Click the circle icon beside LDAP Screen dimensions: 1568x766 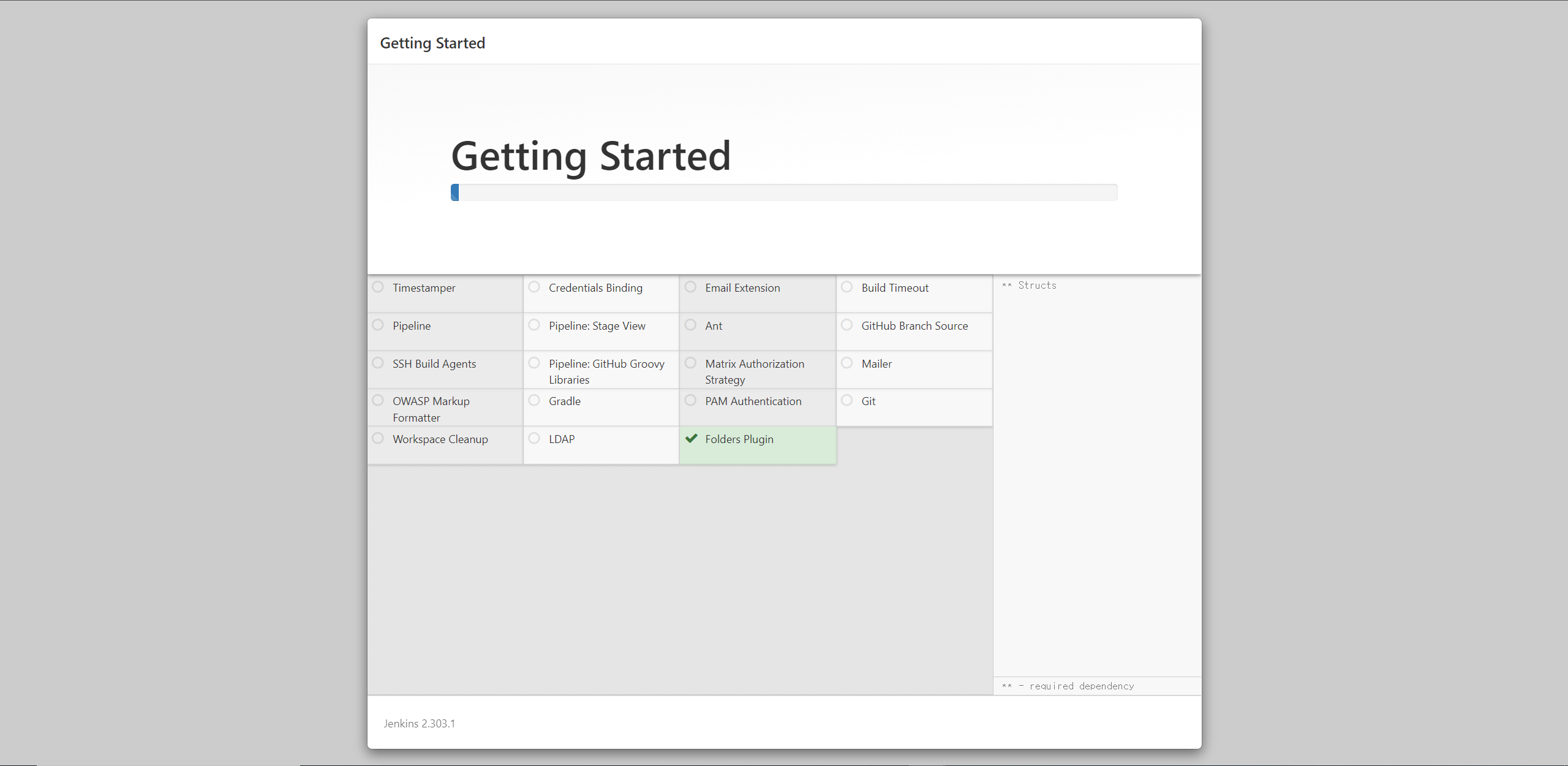coord(534,438)
